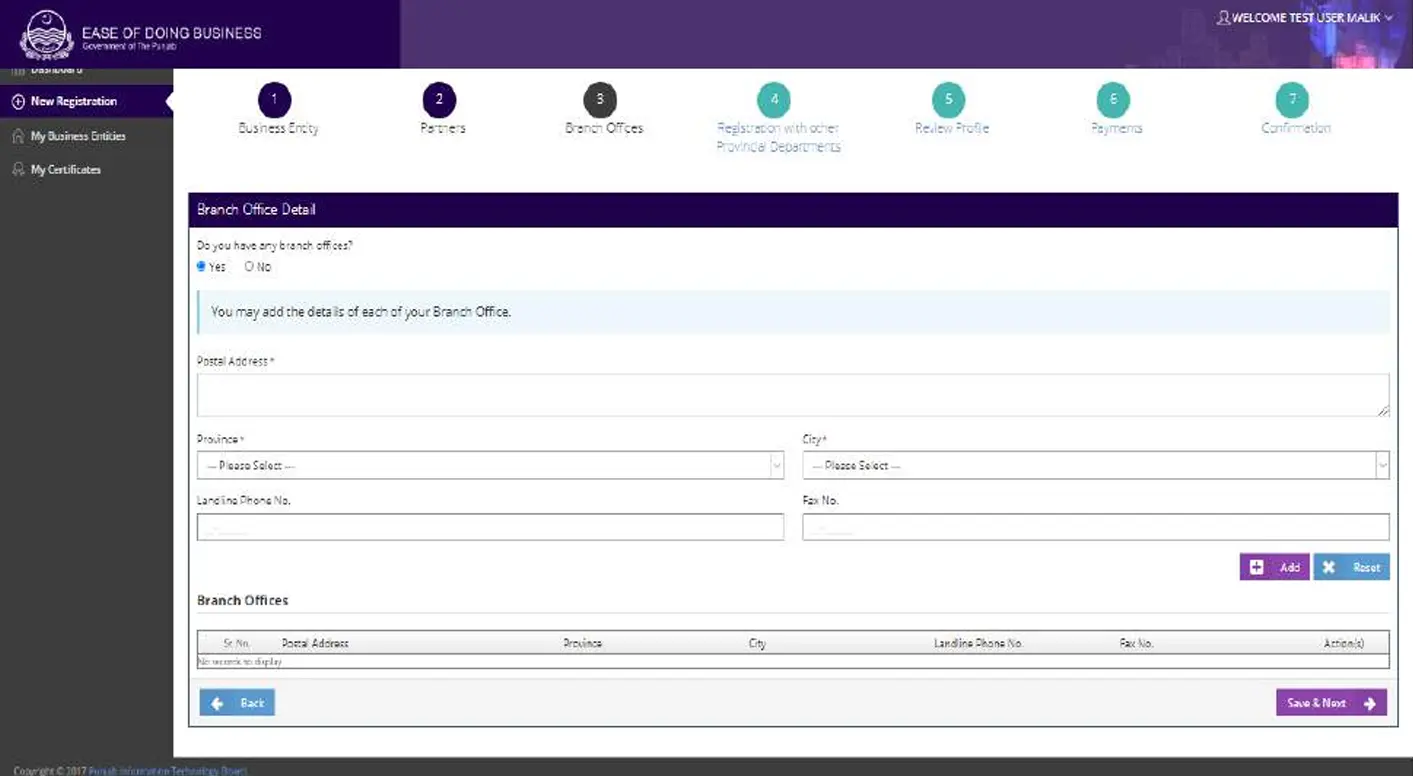1413x776 pixels.
Task: Click the Punjab government logo
Action: (x=47, y=34)
